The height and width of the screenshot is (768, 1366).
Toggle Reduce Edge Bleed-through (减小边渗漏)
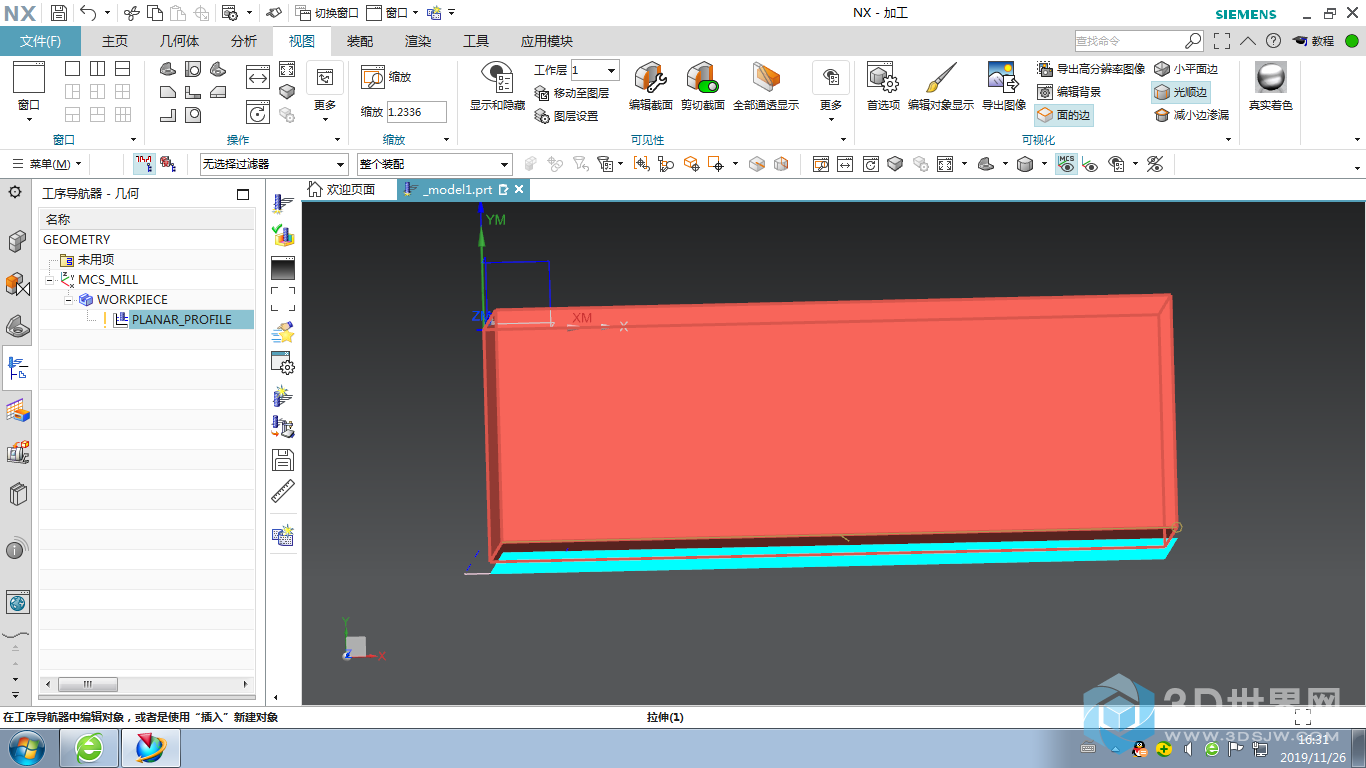coord(1191,115)
